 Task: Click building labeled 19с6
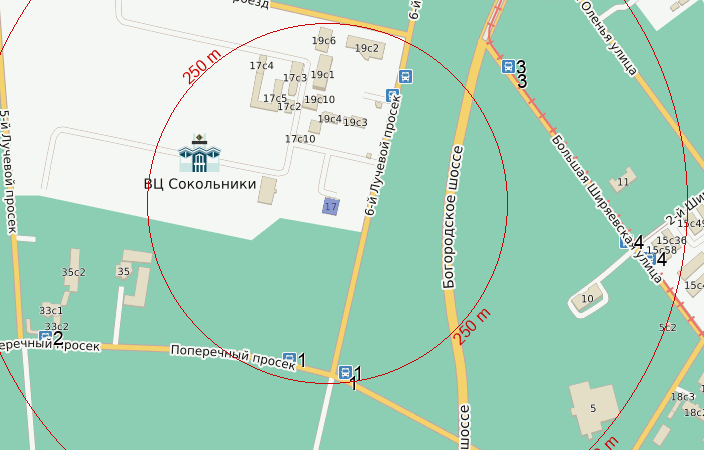coord(324,40)
